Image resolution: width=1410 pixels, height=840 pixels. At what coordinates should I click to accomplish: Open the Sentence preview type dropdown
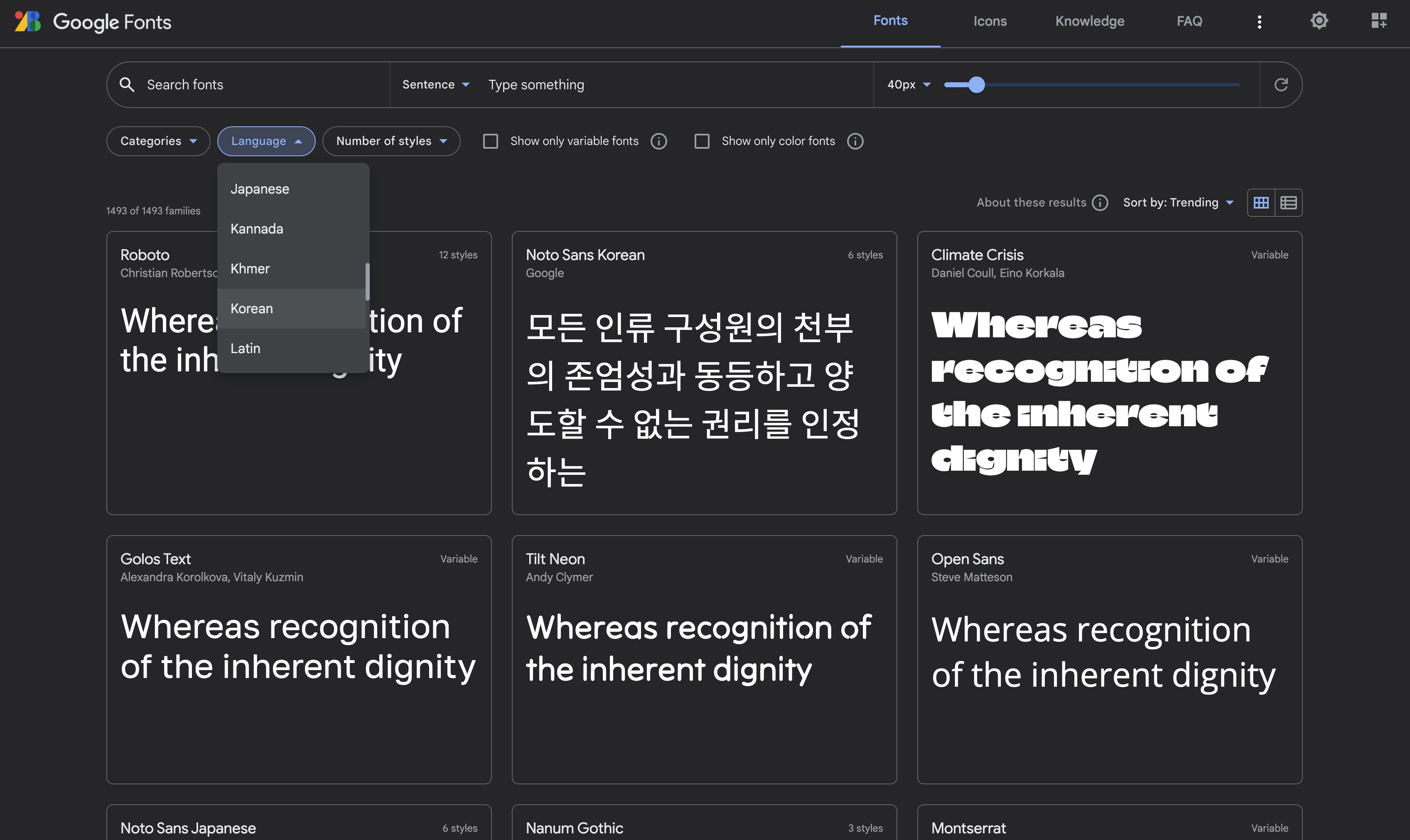[435, 84]
